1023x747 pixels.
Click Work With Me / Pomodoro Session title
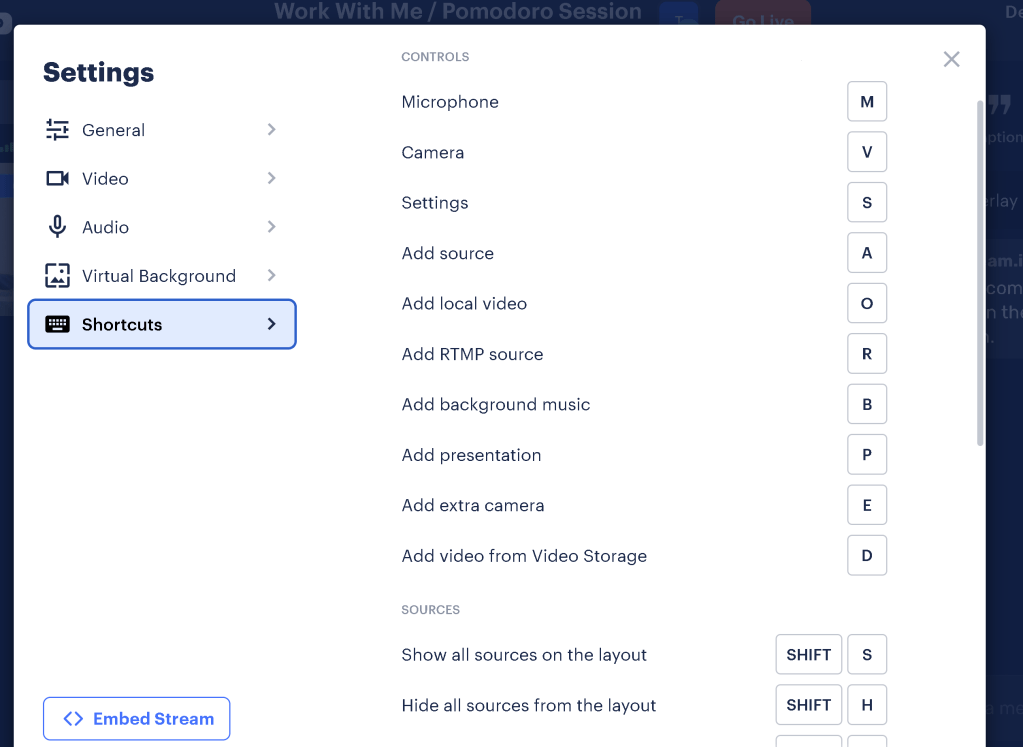[x=457, y=12]
